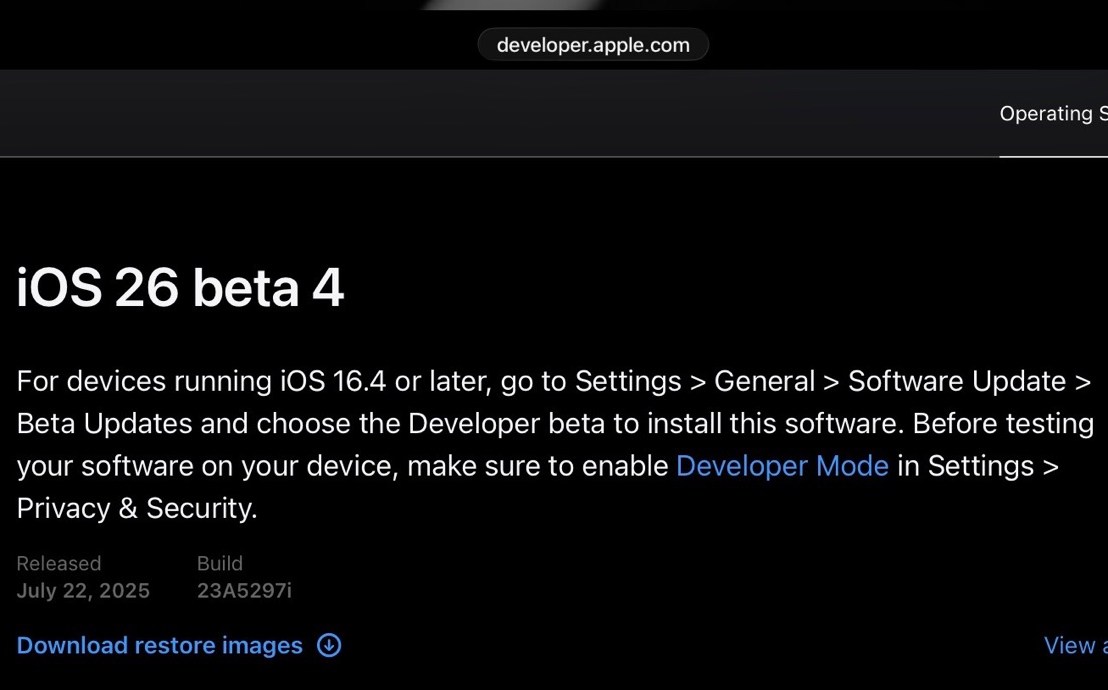This screenshot has width=1108, height=690.
Task: Tap the Released label
Action: (58, 563)
